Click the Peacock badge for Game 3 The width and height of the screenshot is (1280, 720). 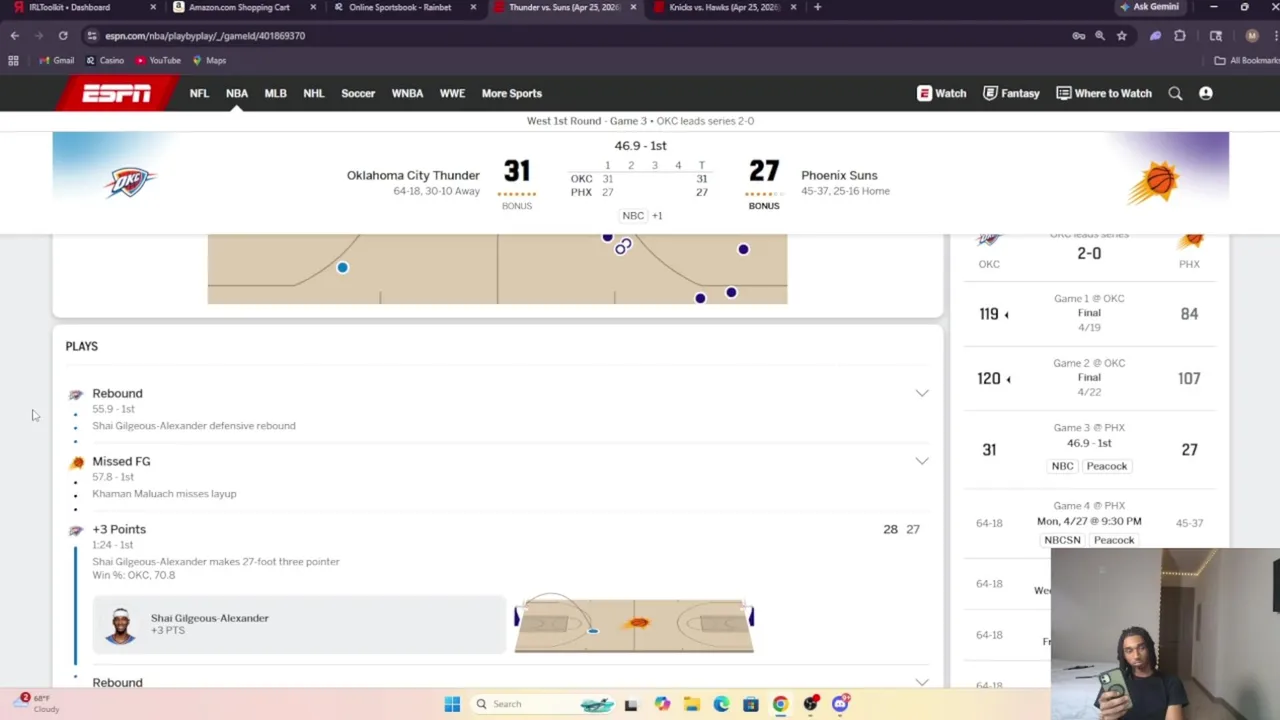1107,466
